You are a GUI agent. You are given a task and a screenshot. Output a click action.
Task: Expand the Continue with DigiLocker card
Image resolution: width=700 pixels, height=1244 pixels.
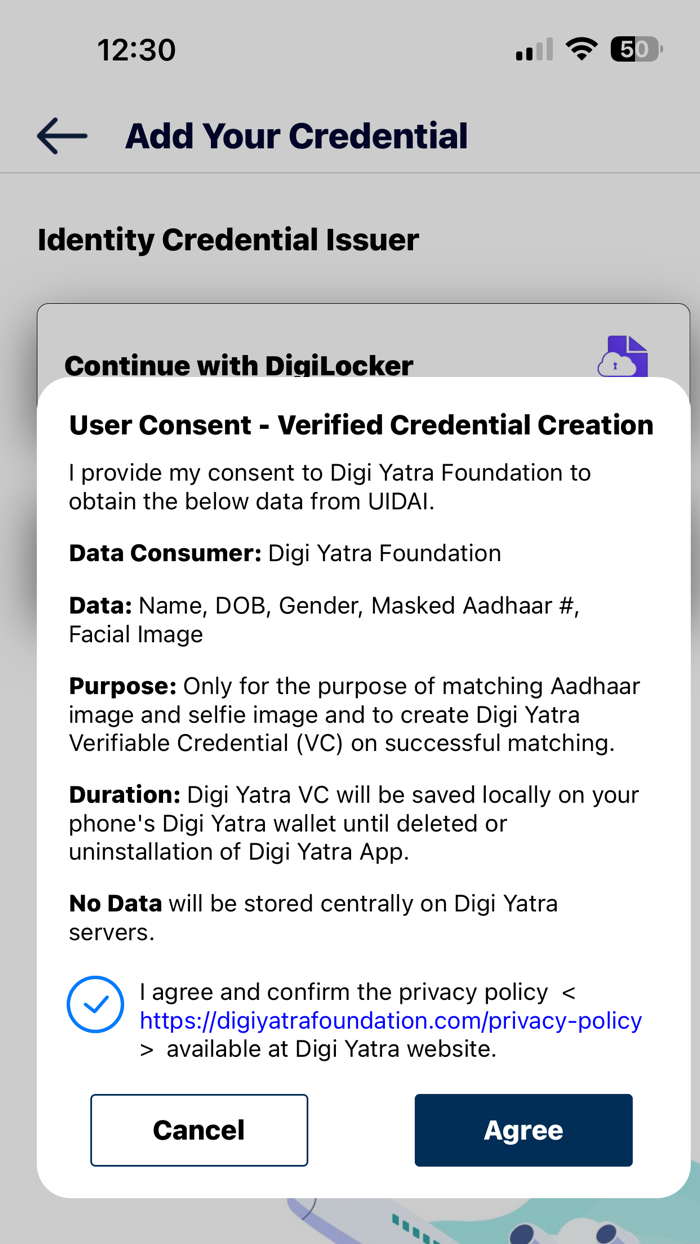click(x=238, y=366)
